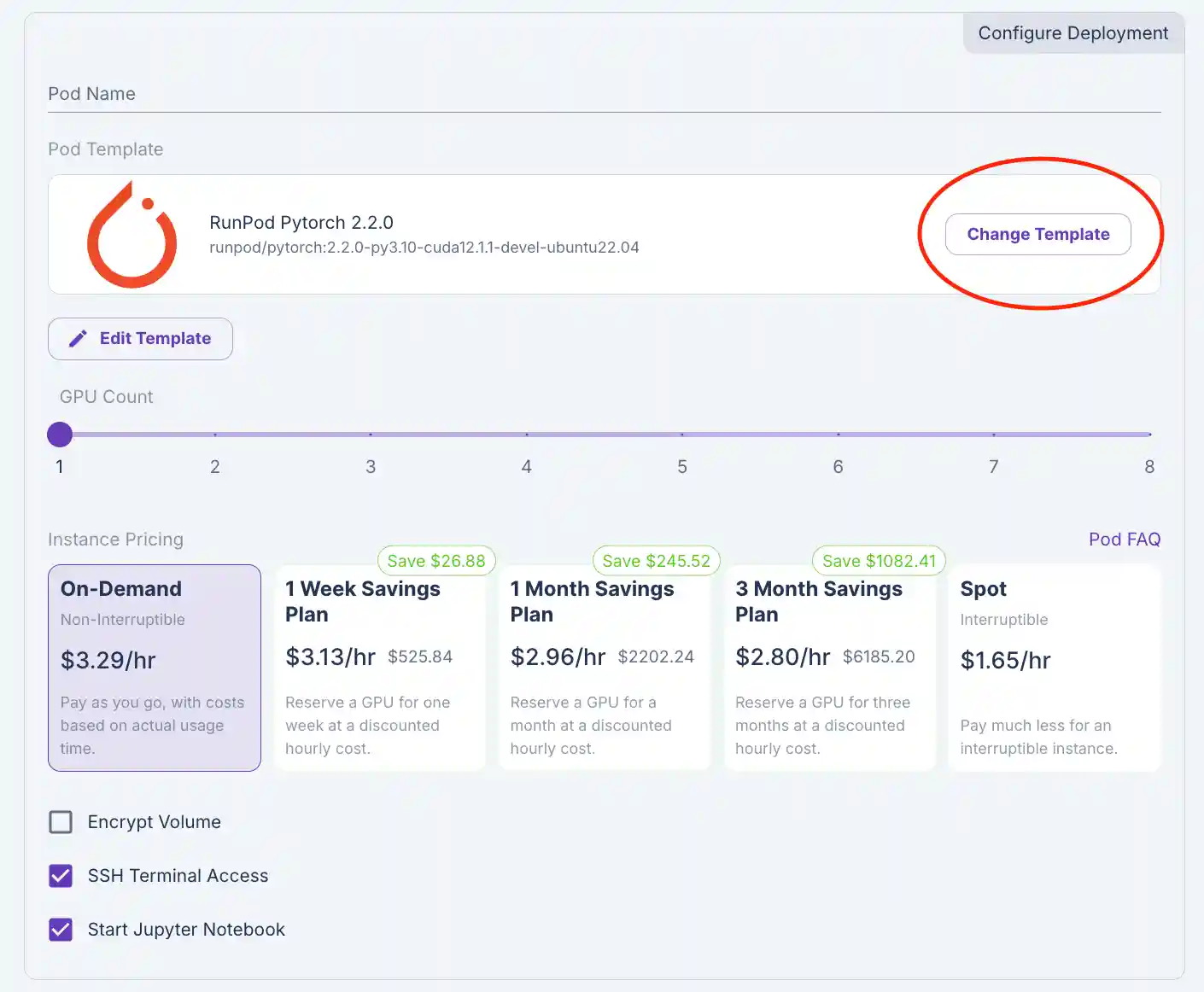
Task: Click the Save $26.88 badge
Action: pos(436,561)
